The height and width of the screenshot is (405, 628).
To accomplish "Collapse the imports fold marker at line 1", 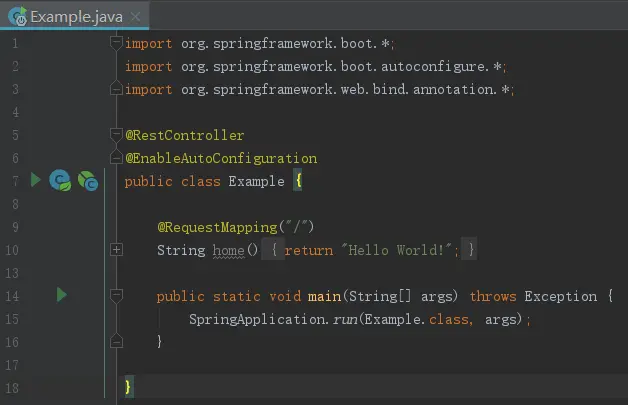I will tap(116, 42).
